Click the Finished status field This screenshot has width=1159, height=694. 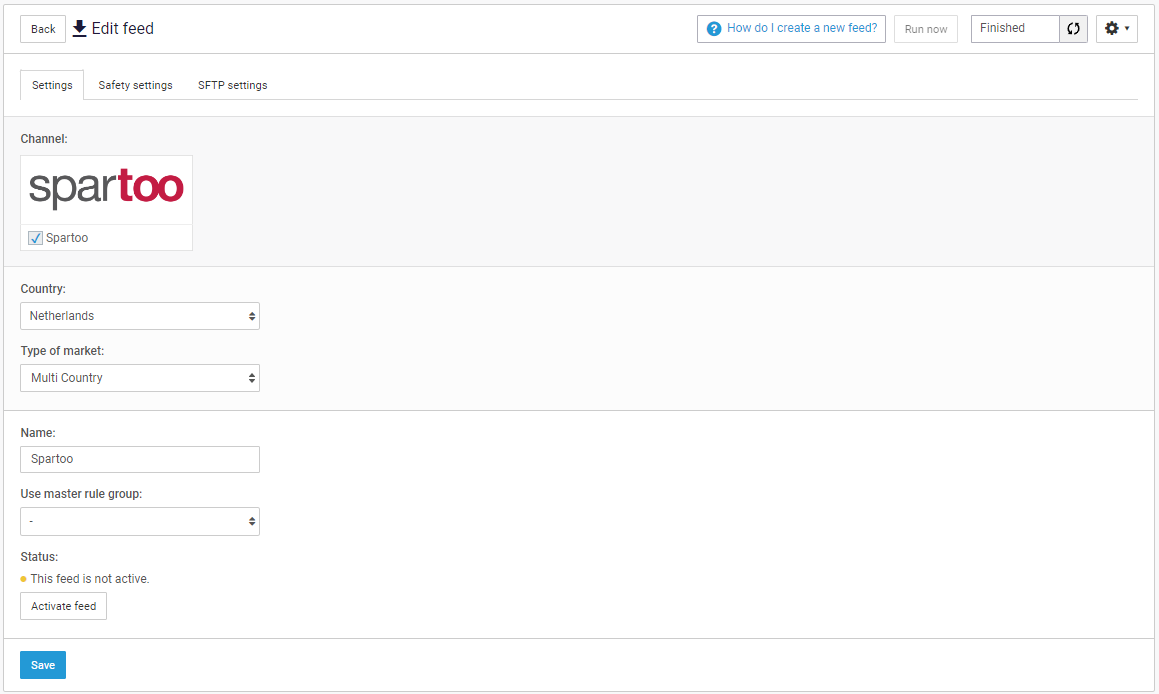(x=1015, y=29)
